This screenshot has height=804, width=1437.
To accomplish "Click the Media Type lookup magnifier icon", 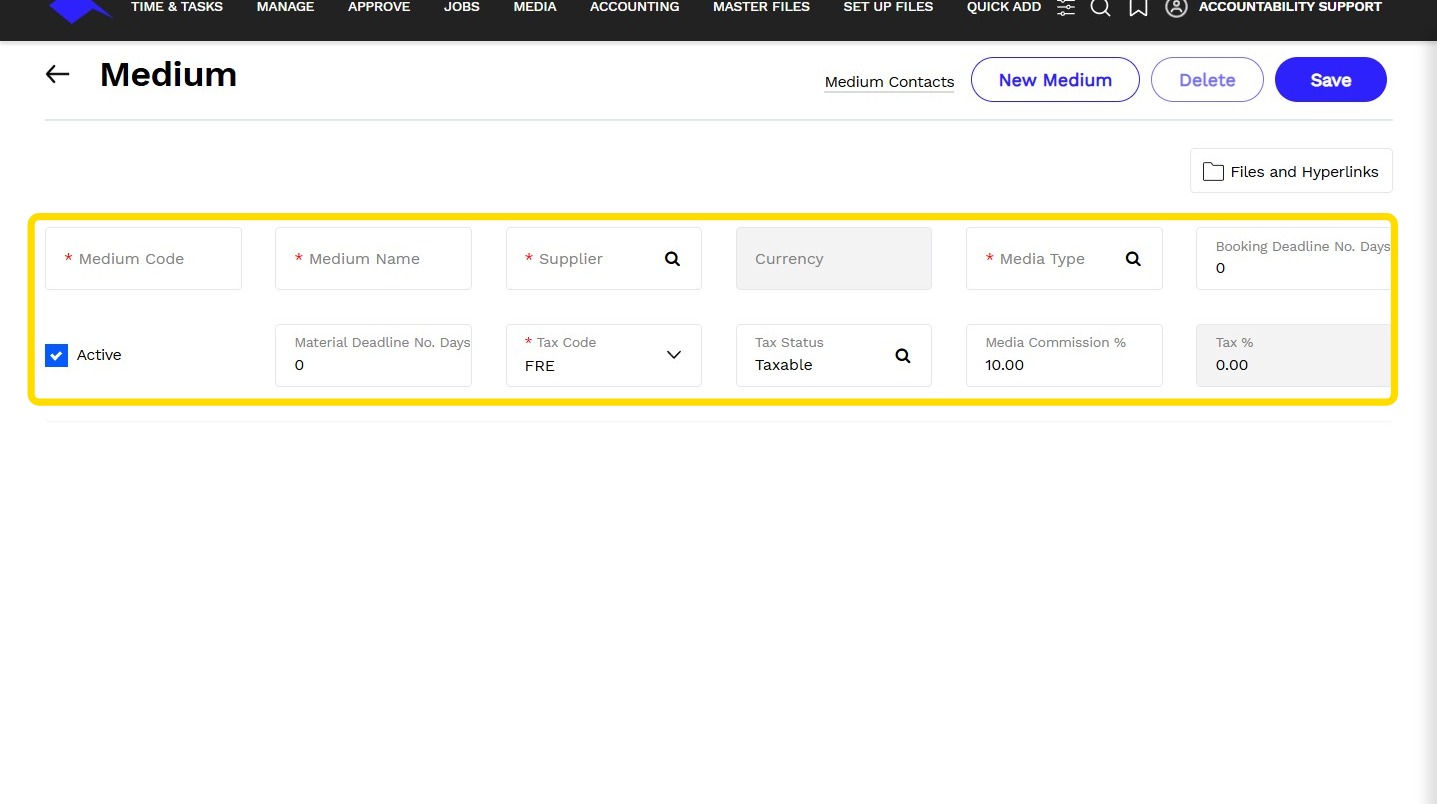I will pyautogui.click(x=1133, y=258).
